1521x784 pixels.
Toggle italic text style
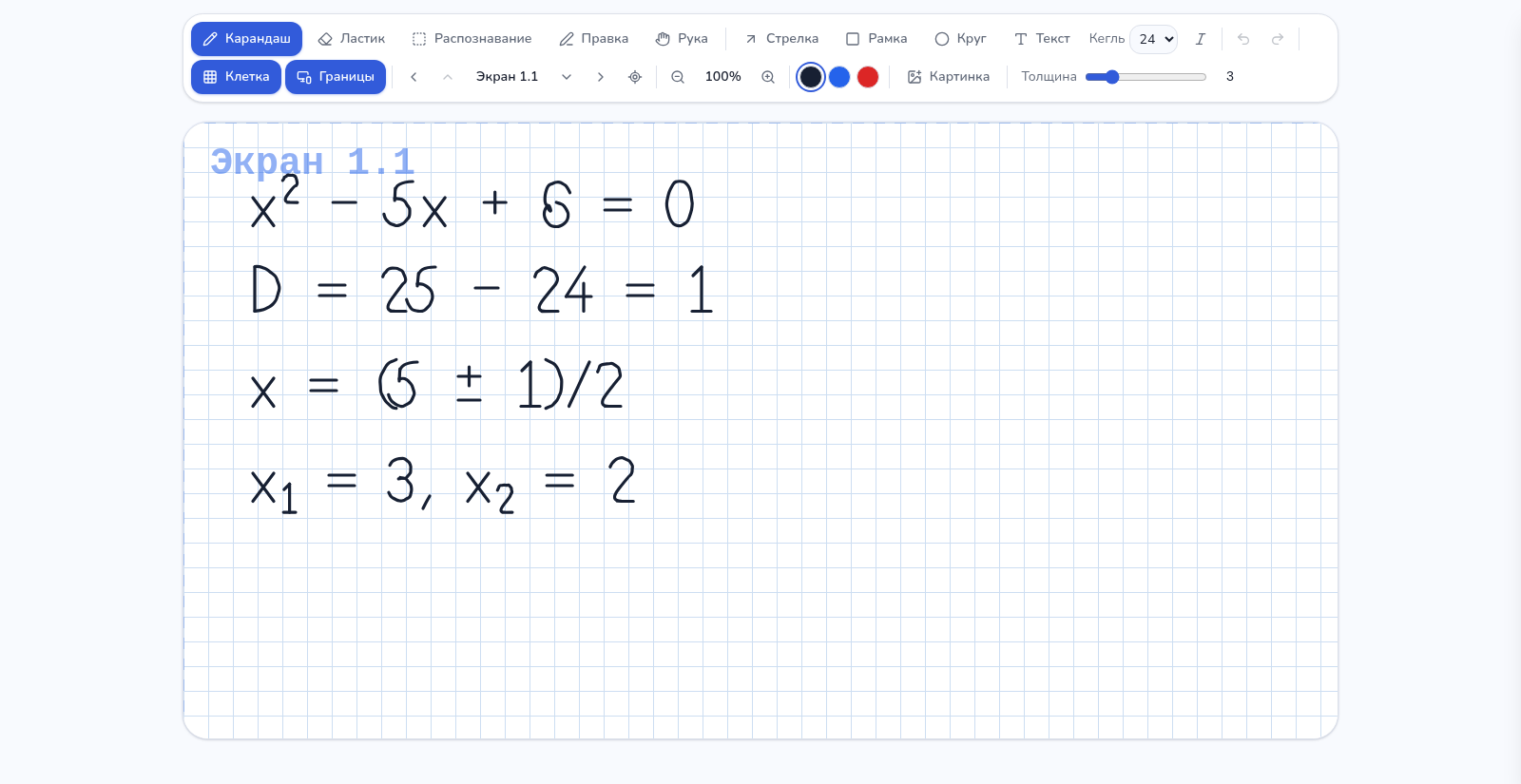pyautogui.click(x=1201, y=39)
